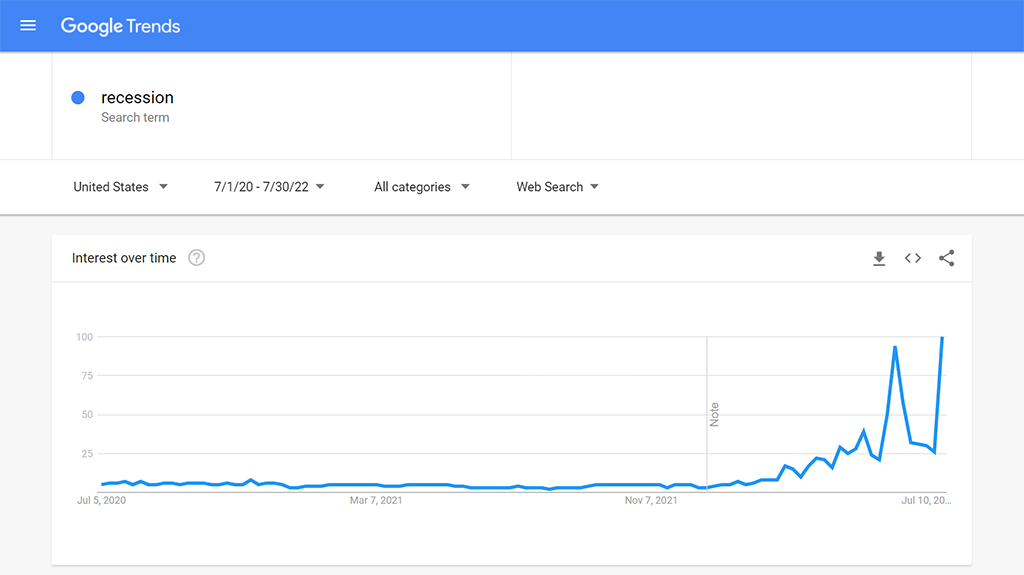The width and height of the screenshot is (1024, 575).
Task: Edit the recession search term
Action: [x=137, y=98]
